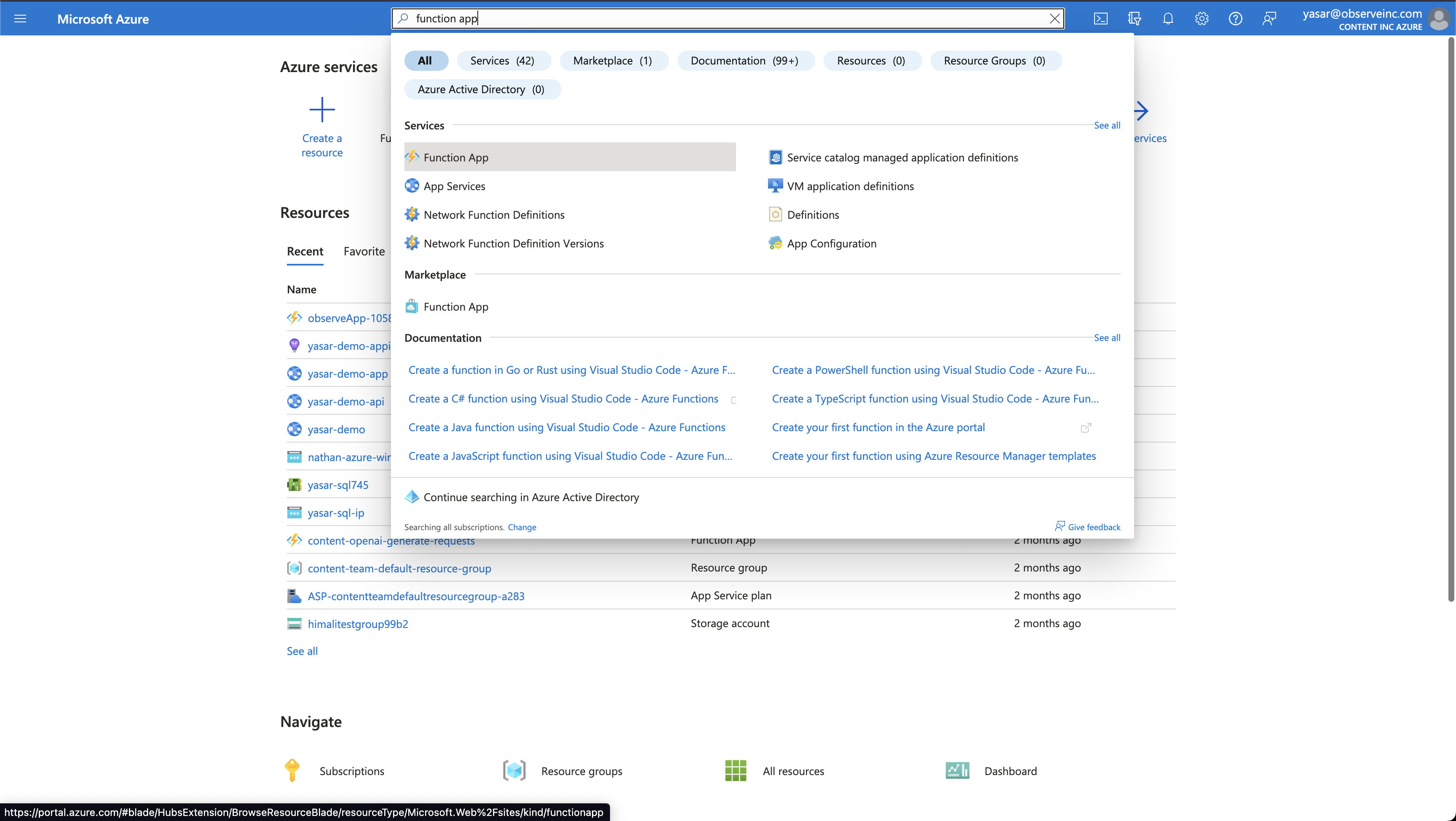Open directories and subscriptions filter icon
This screenshot has height=821, width=1456.
1134,19
